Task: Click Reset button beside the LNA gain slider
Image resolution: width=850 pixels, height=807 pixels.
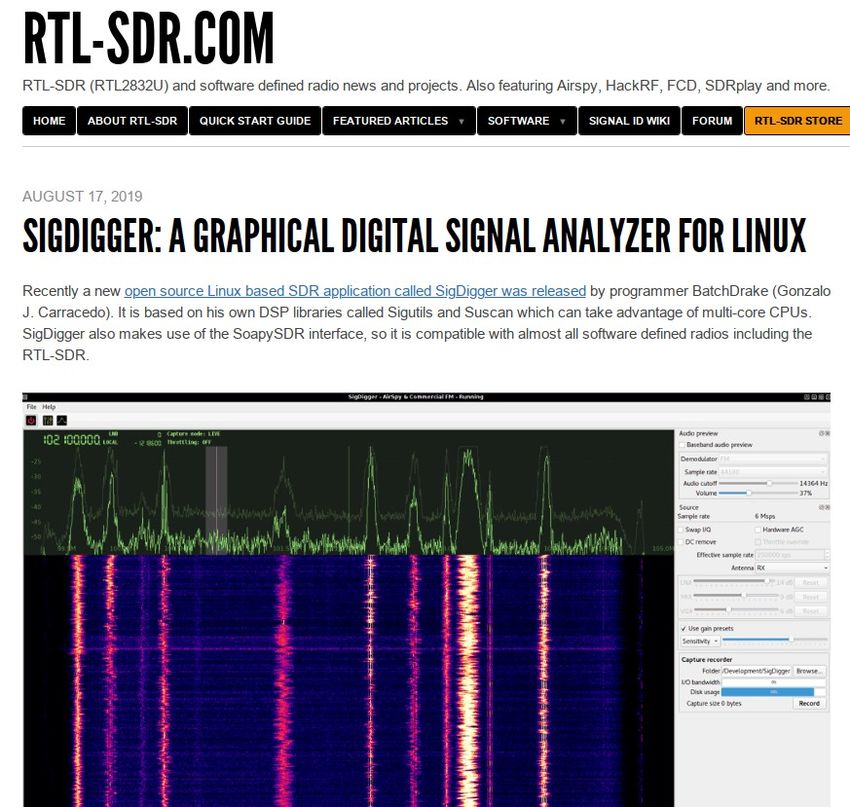Action: (x=810, y=582)
